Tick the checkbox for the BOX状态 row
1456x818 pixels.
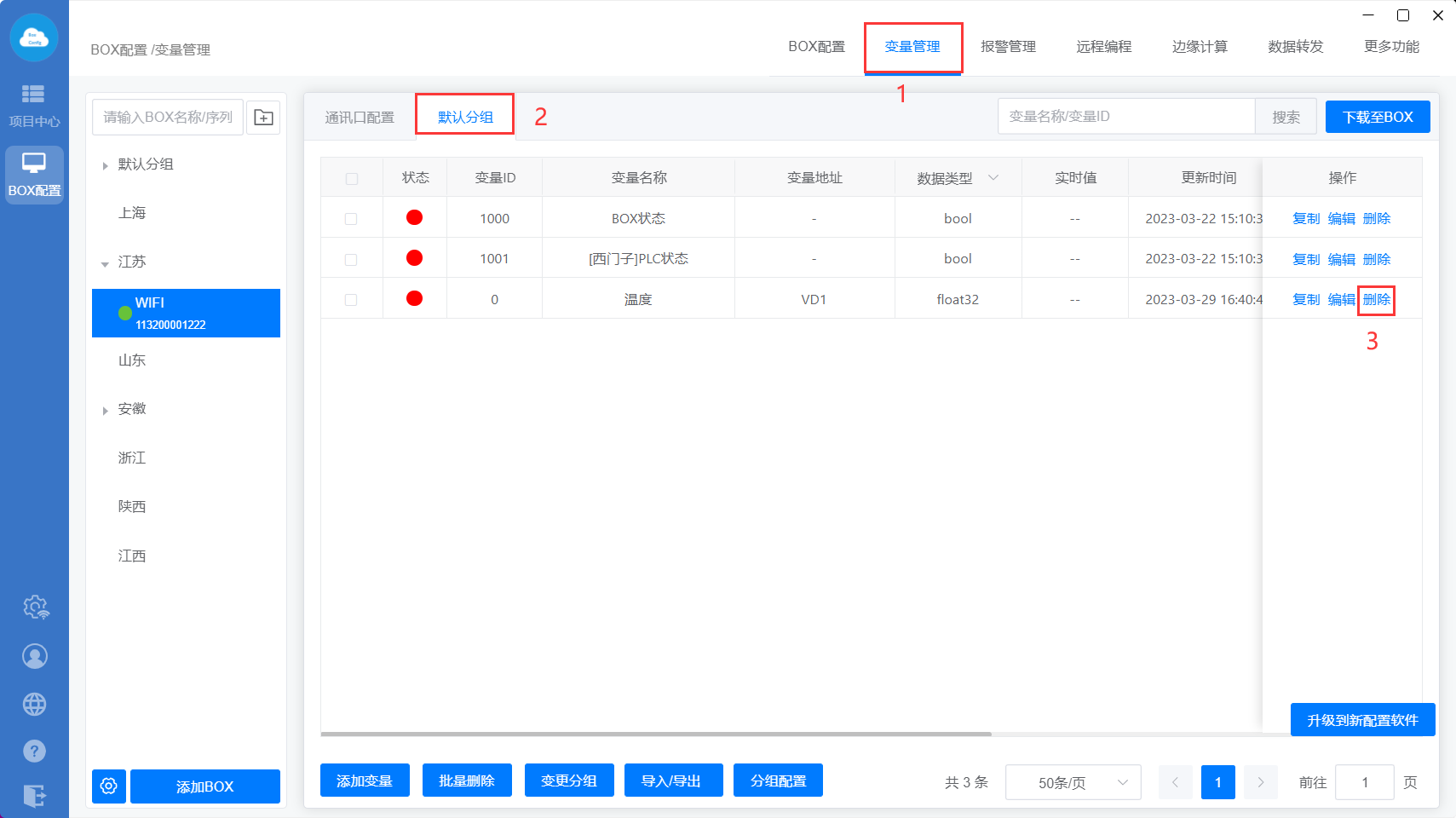pyautogui.click(x=351, y=219)
